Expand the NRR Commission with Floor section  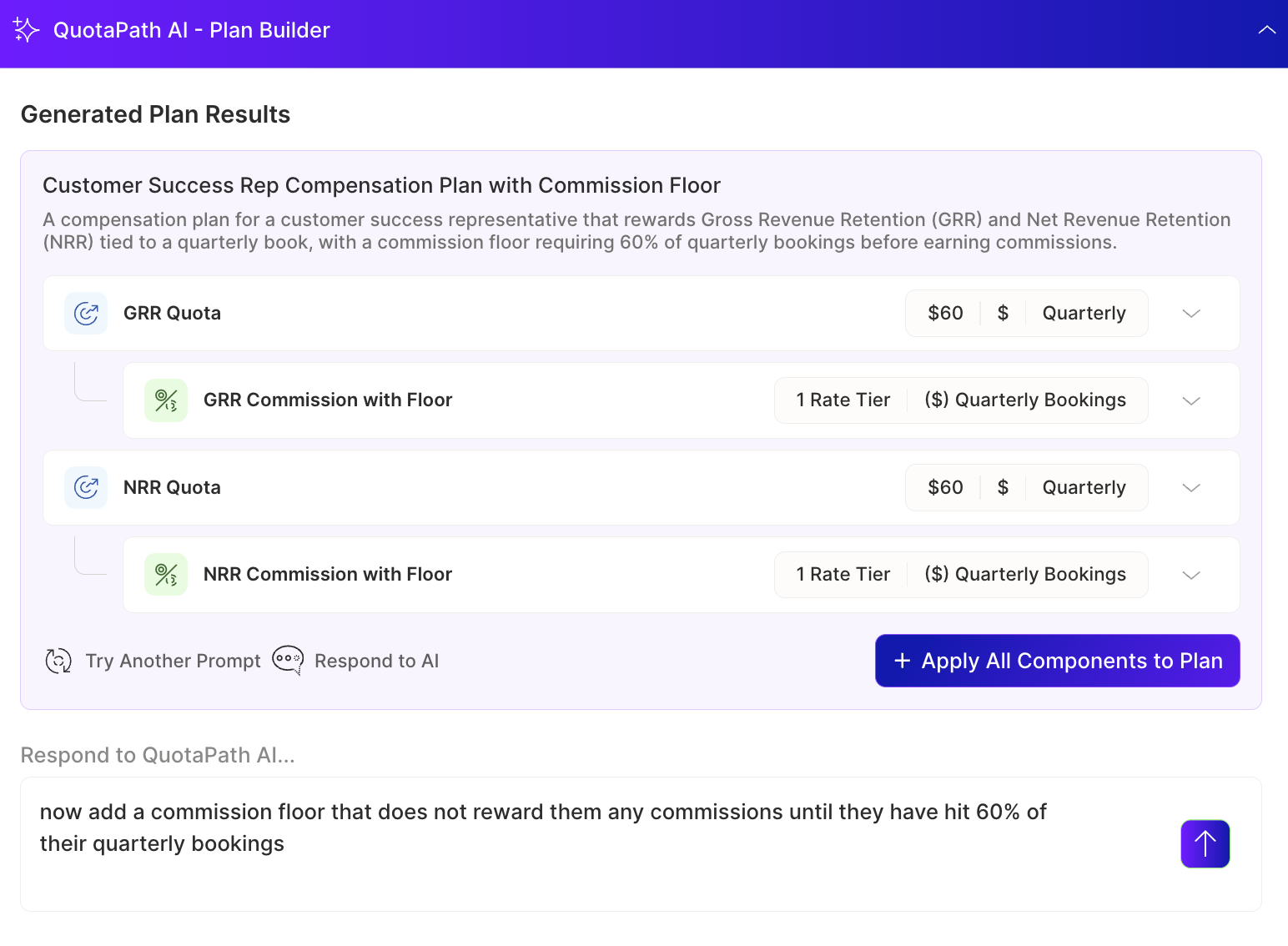click(1191, 575)
